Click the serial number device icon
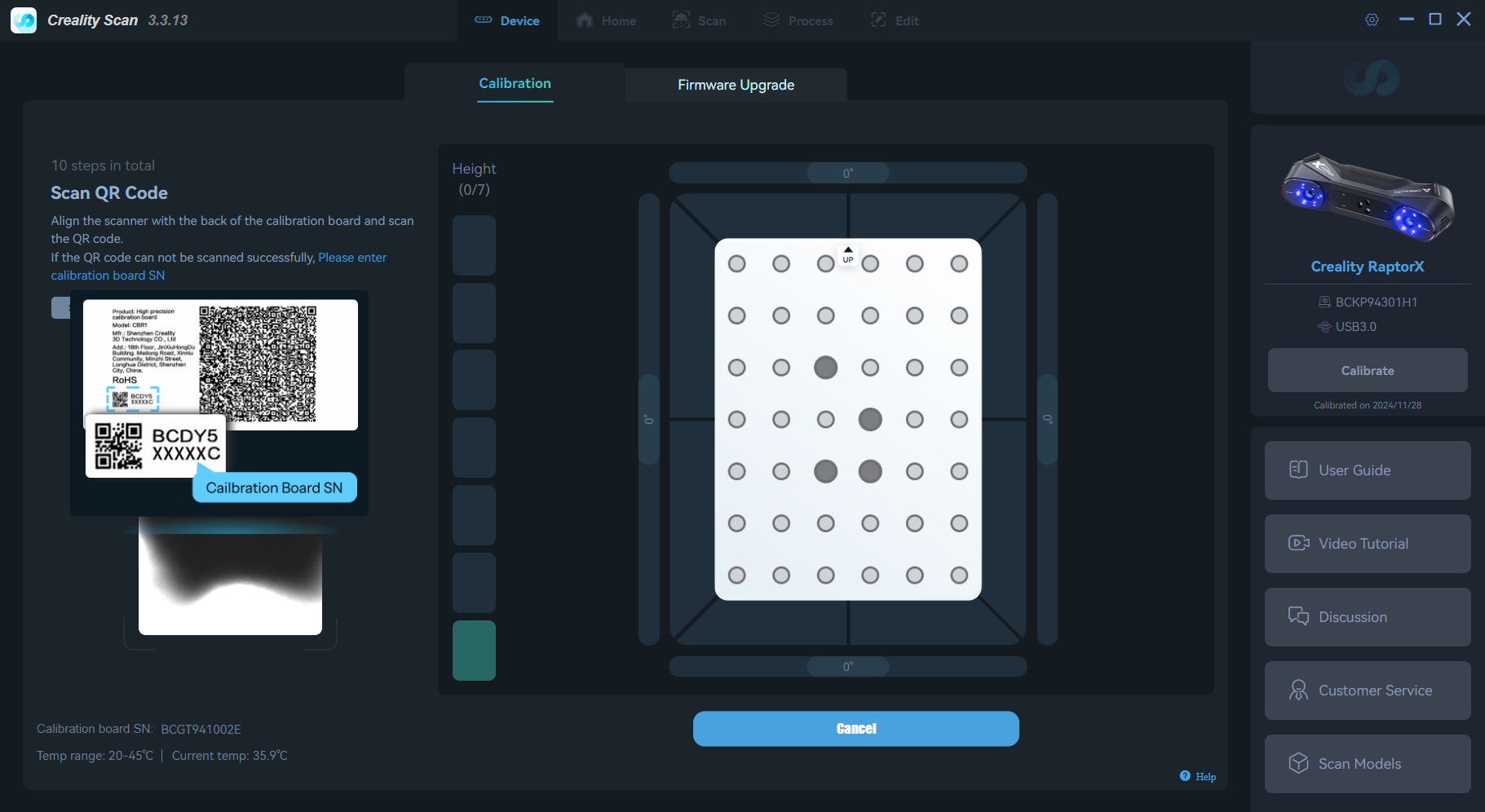Viewport: 1485px width, 812px height. point(1324,302)
